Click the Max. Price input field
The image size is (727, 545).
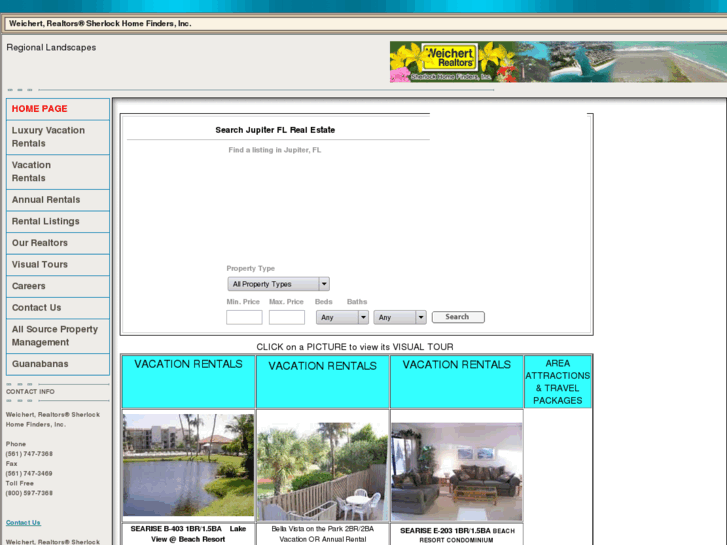pyautogui.click(x=287, y=317)
